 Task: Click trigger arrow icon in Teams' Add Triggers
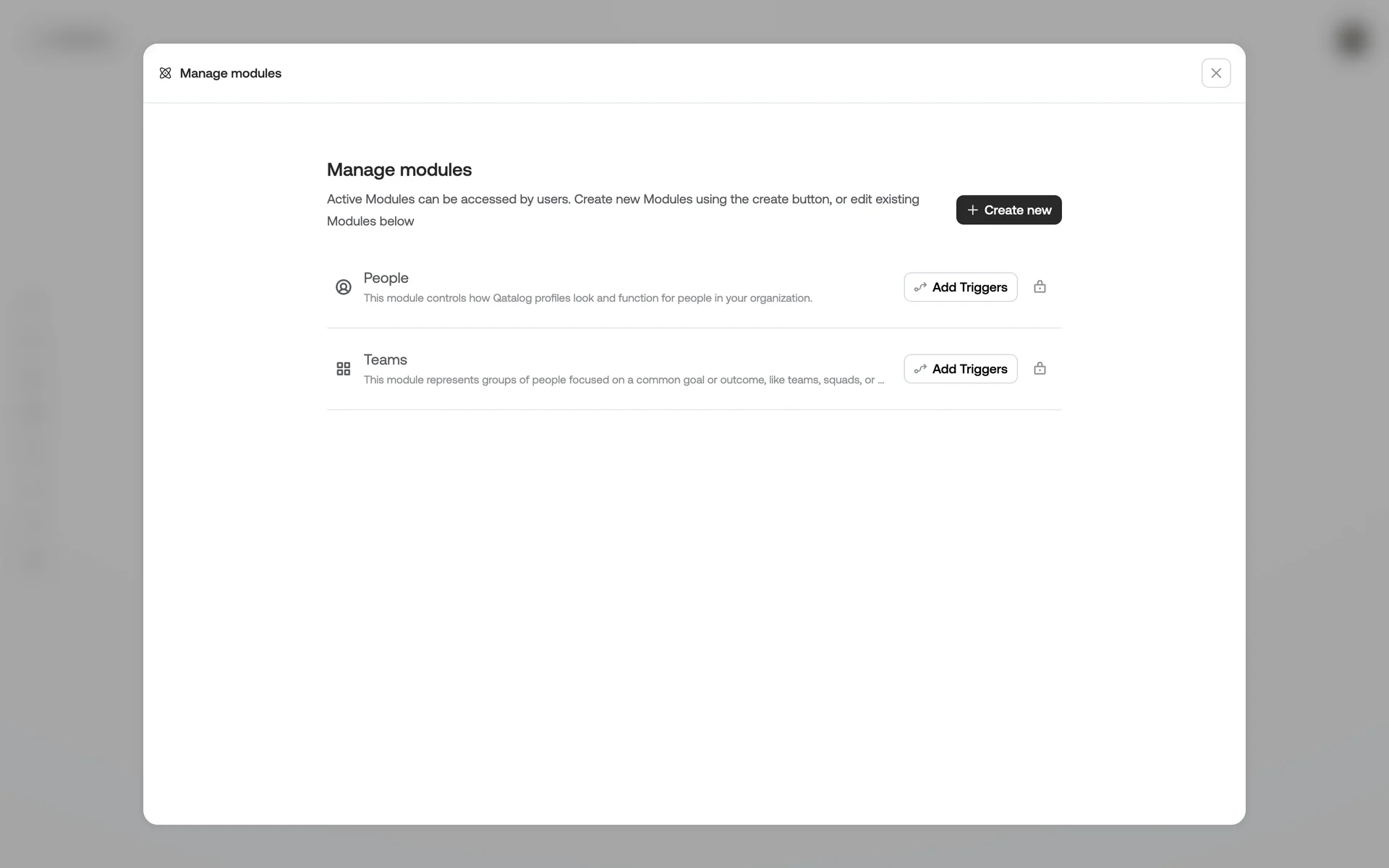920,369
